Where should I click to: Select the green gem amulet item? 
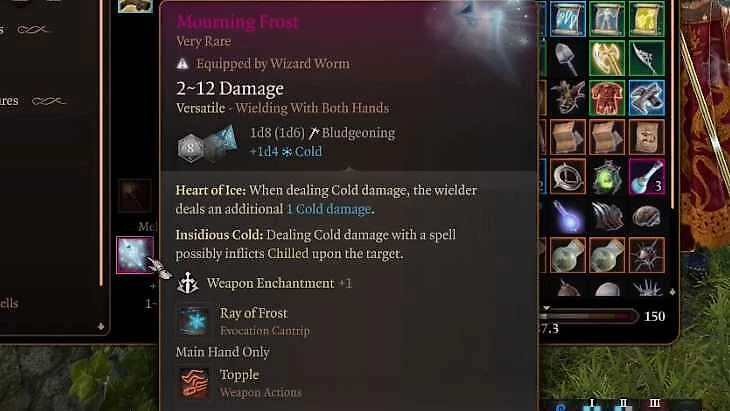(607, 177)
